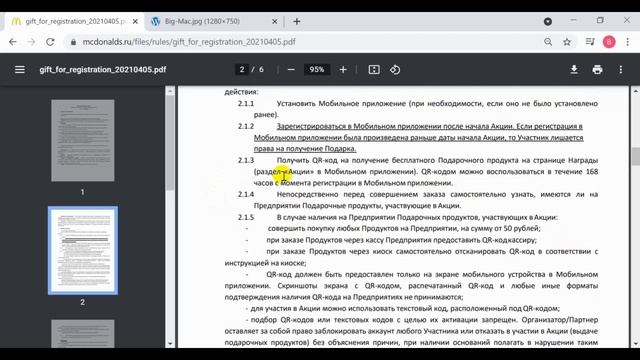Open a new browser tab

[297, 22]
